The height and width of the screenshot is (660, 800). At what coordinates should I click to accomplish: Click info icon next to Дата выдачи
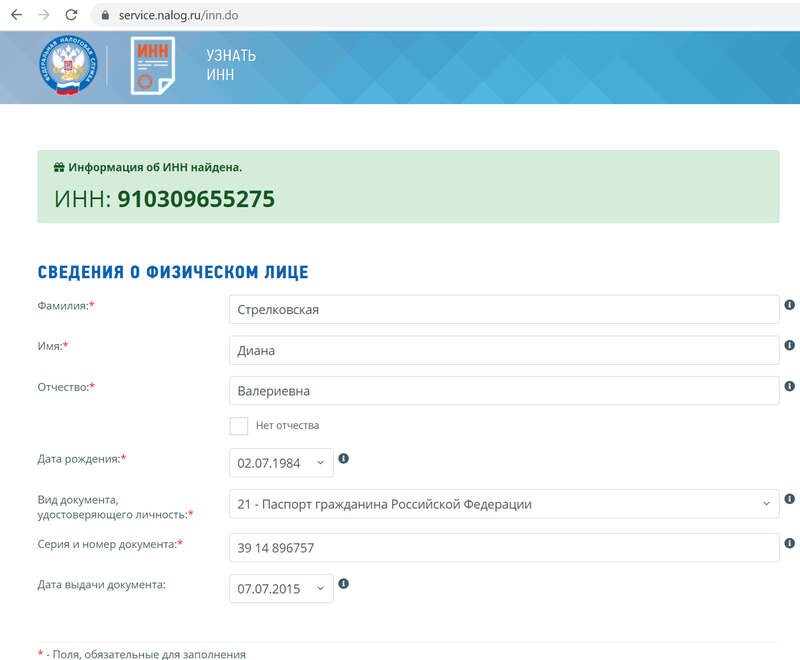pos(344,584)
